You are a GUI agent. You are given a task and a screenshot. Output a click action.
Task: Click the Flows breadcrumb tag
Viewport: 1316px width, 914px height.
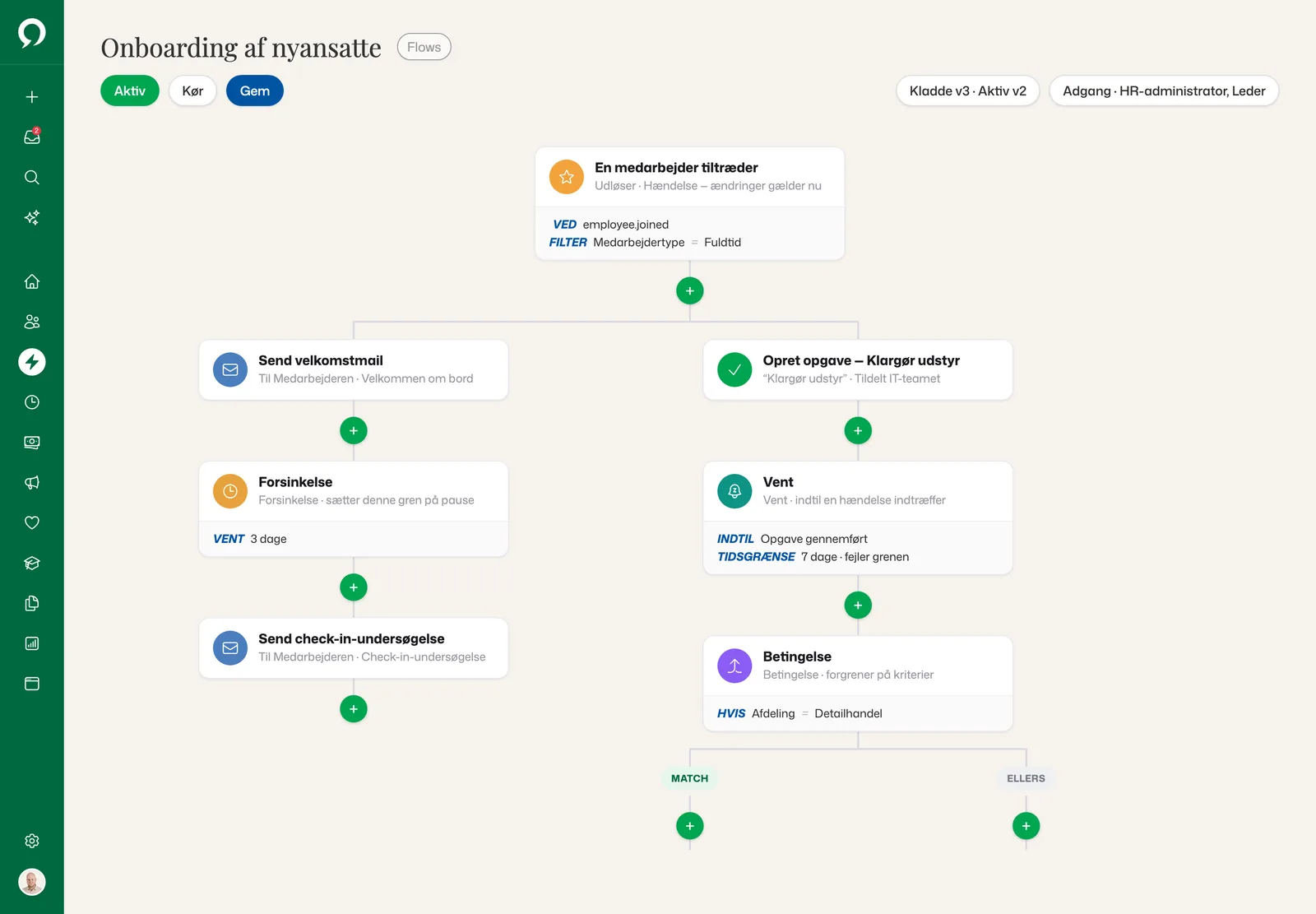[x=424, y=47]
